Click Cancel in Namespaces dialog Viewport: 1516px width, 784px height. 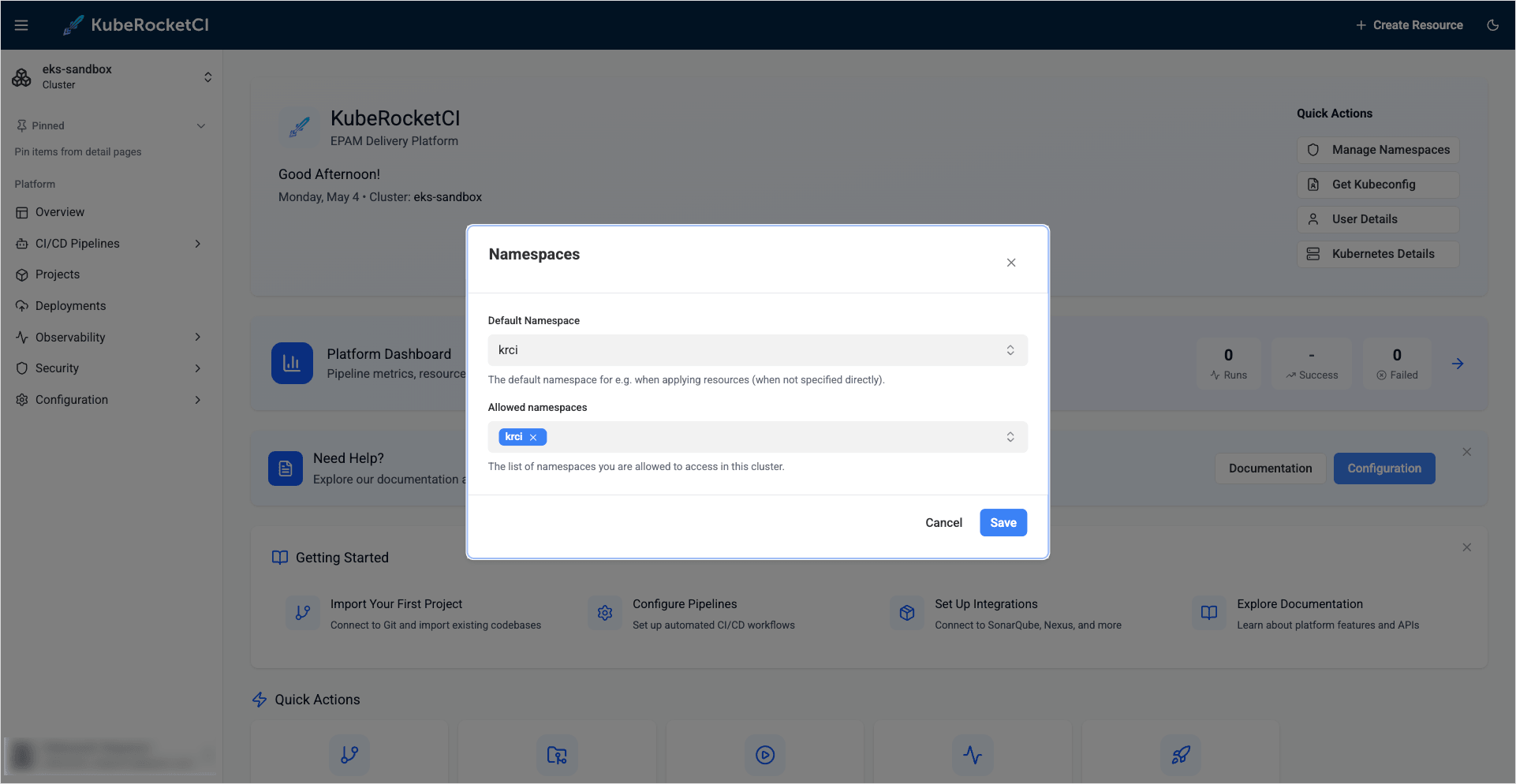pyautogui.click(x=943, y=523)
